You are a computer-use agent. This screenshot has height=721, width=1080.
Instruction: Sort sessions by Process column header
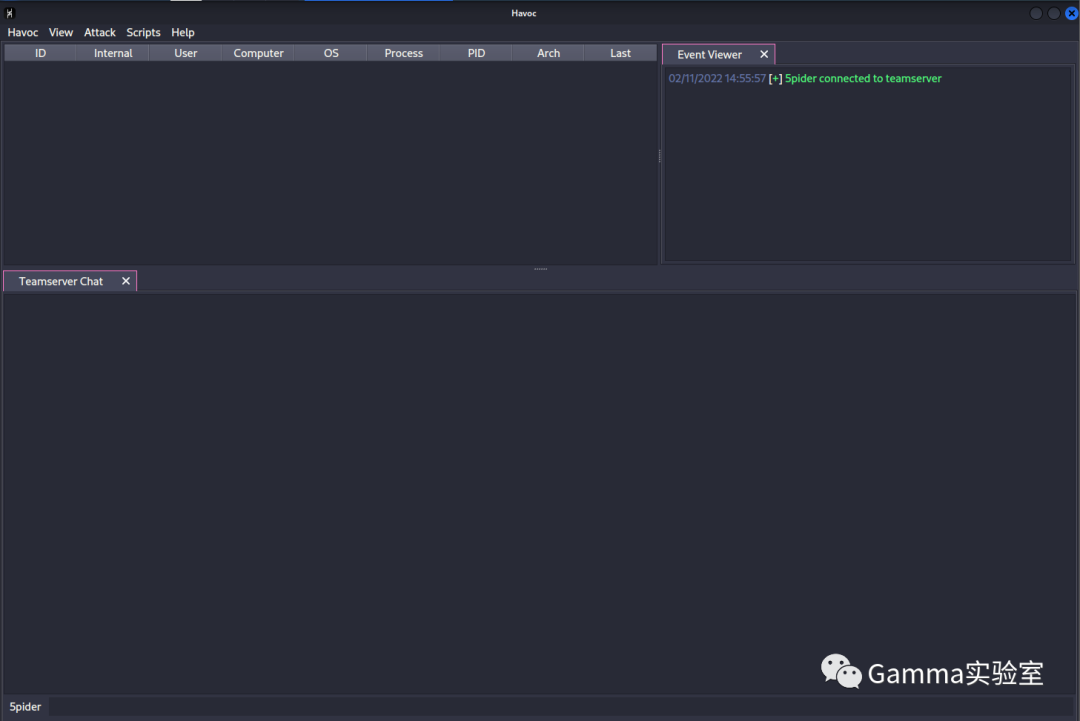click(404, 53)
